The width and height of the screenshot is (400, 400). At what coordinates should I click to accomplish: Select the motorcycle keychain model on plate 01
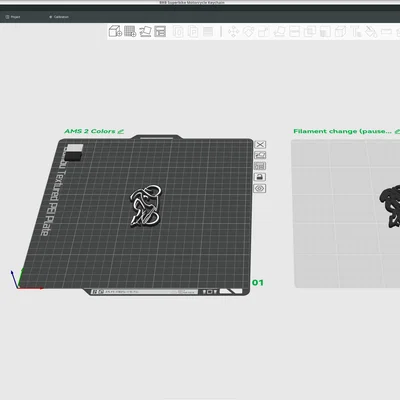(x=146, y=206)
